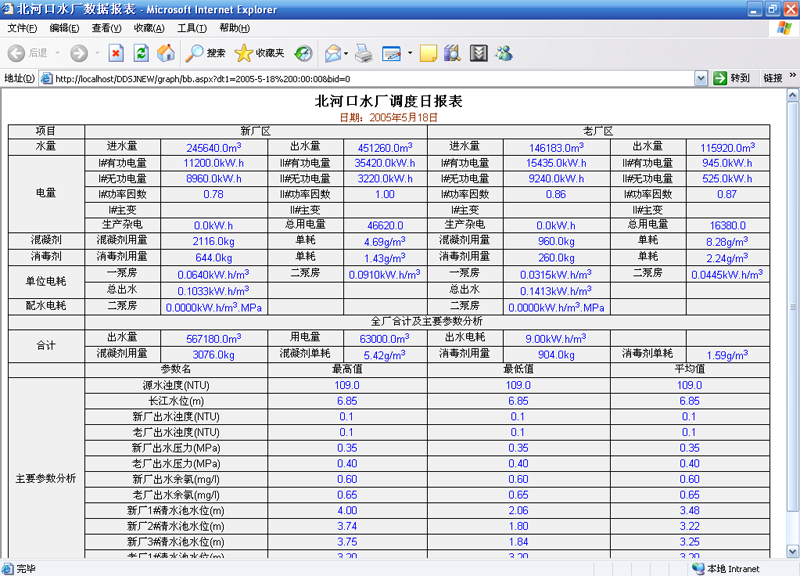Click the 长江水位(m) parameter row label
800x576 pixels.
[176, 401]
